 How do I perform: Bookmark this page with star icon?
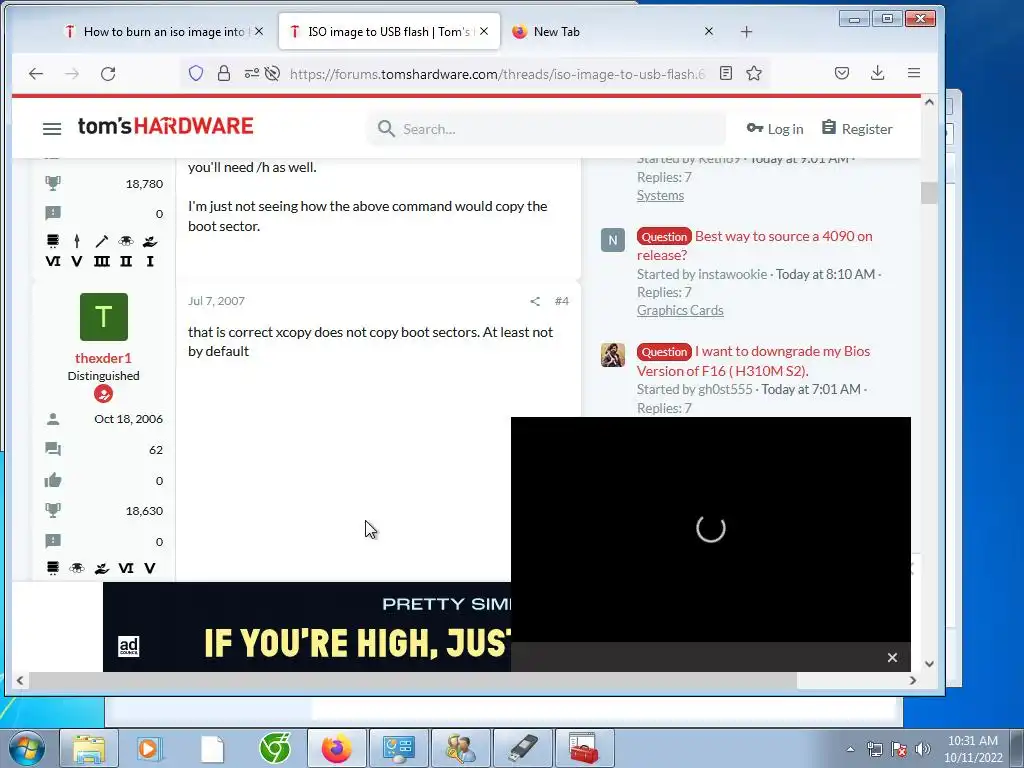click(x=754, y=73)
